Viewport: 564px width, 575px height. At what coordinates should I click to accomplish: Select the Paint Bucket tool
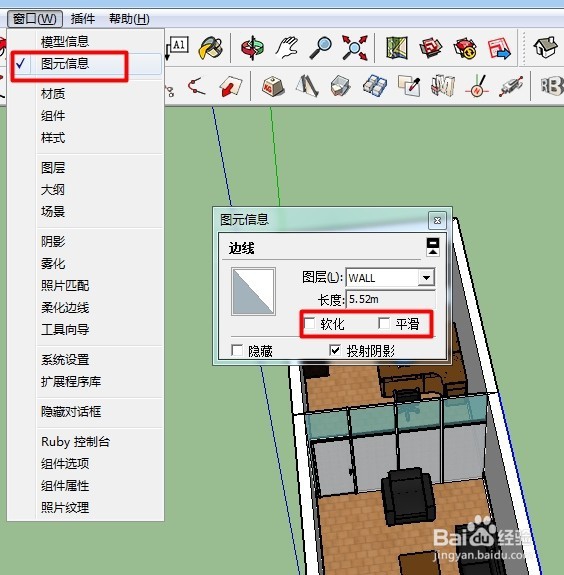[x=210, y=48]
